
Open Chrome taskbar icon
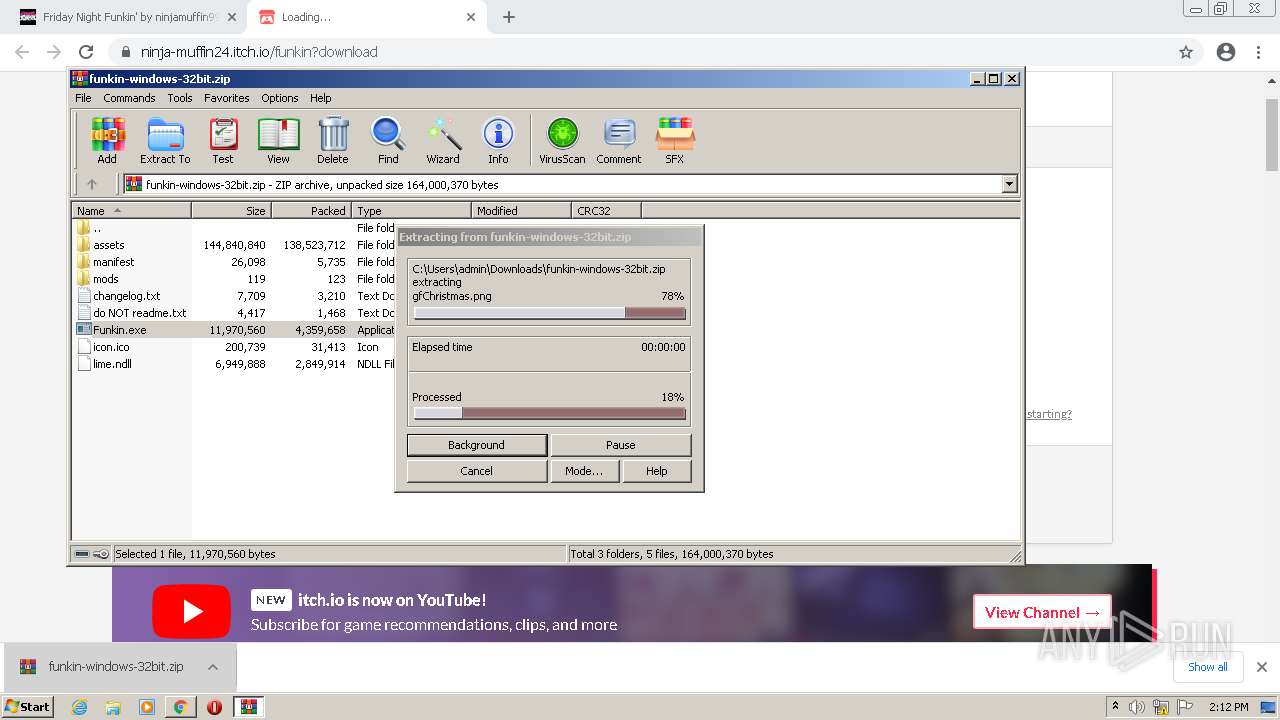click(x=180, y=707)
